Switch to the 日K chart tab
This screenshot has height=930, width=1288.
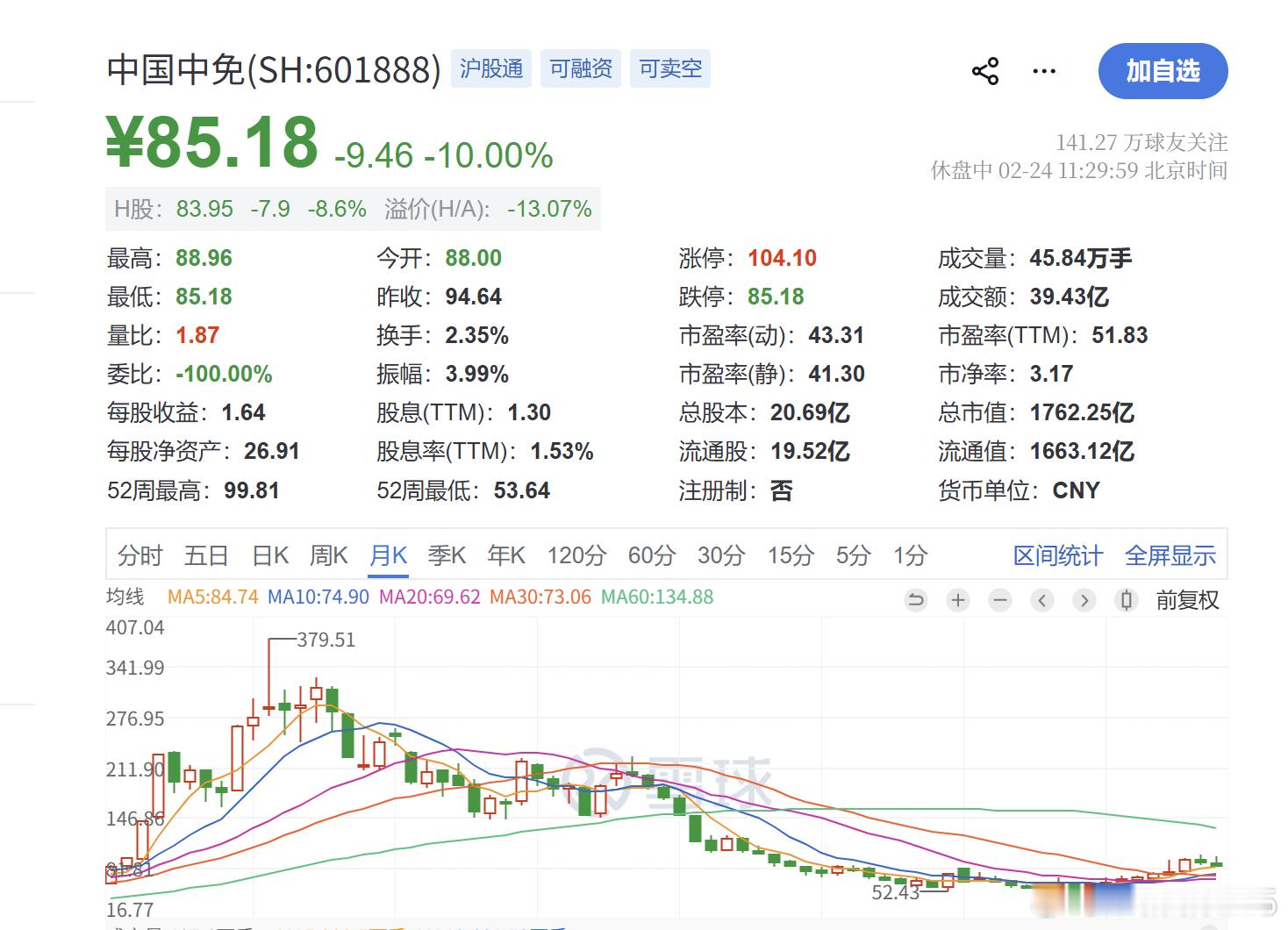(x=269, y=554)
